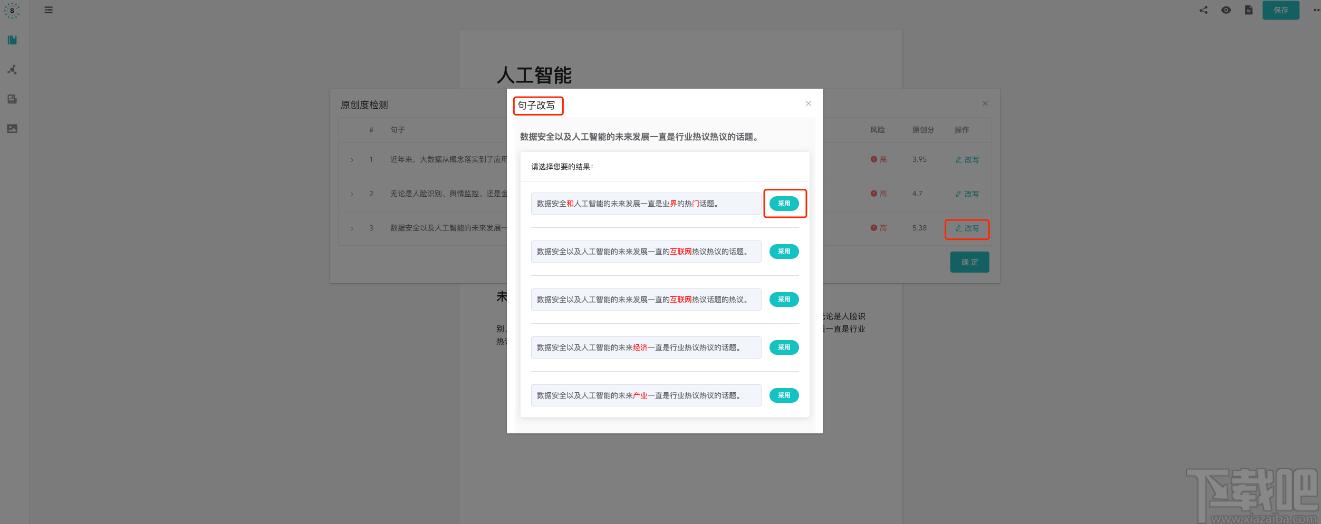Screen dimensions: 1321x524
Task: Open the image gallery icon in the left sidebar
Action: 12,128
